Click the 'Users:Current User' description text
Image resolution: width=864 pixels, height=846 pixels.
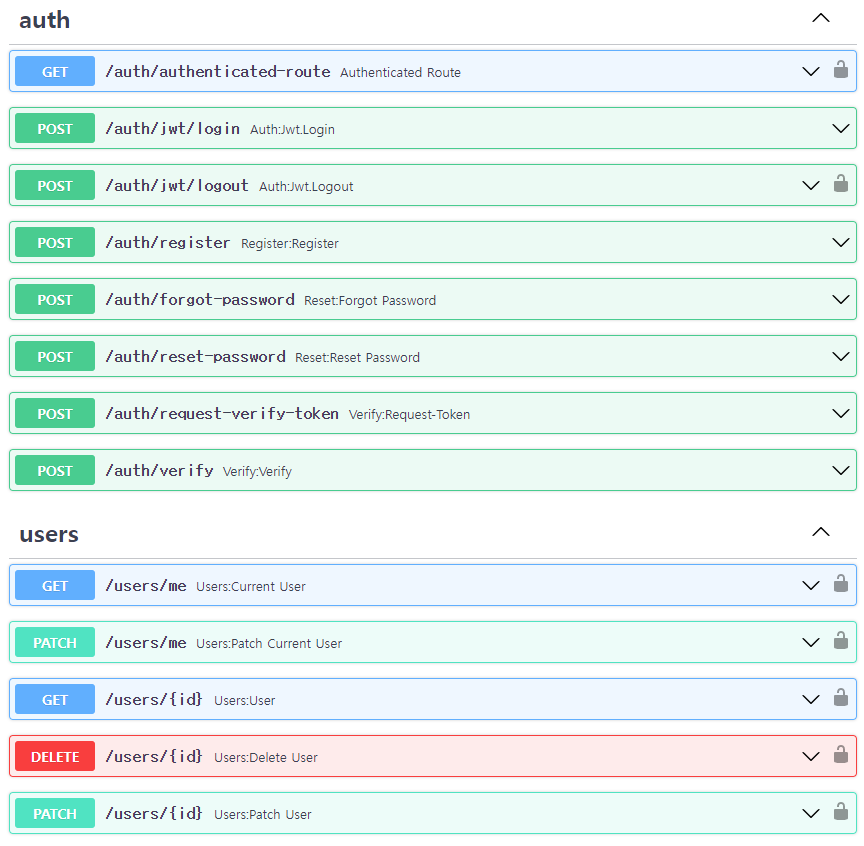[251, 586]
